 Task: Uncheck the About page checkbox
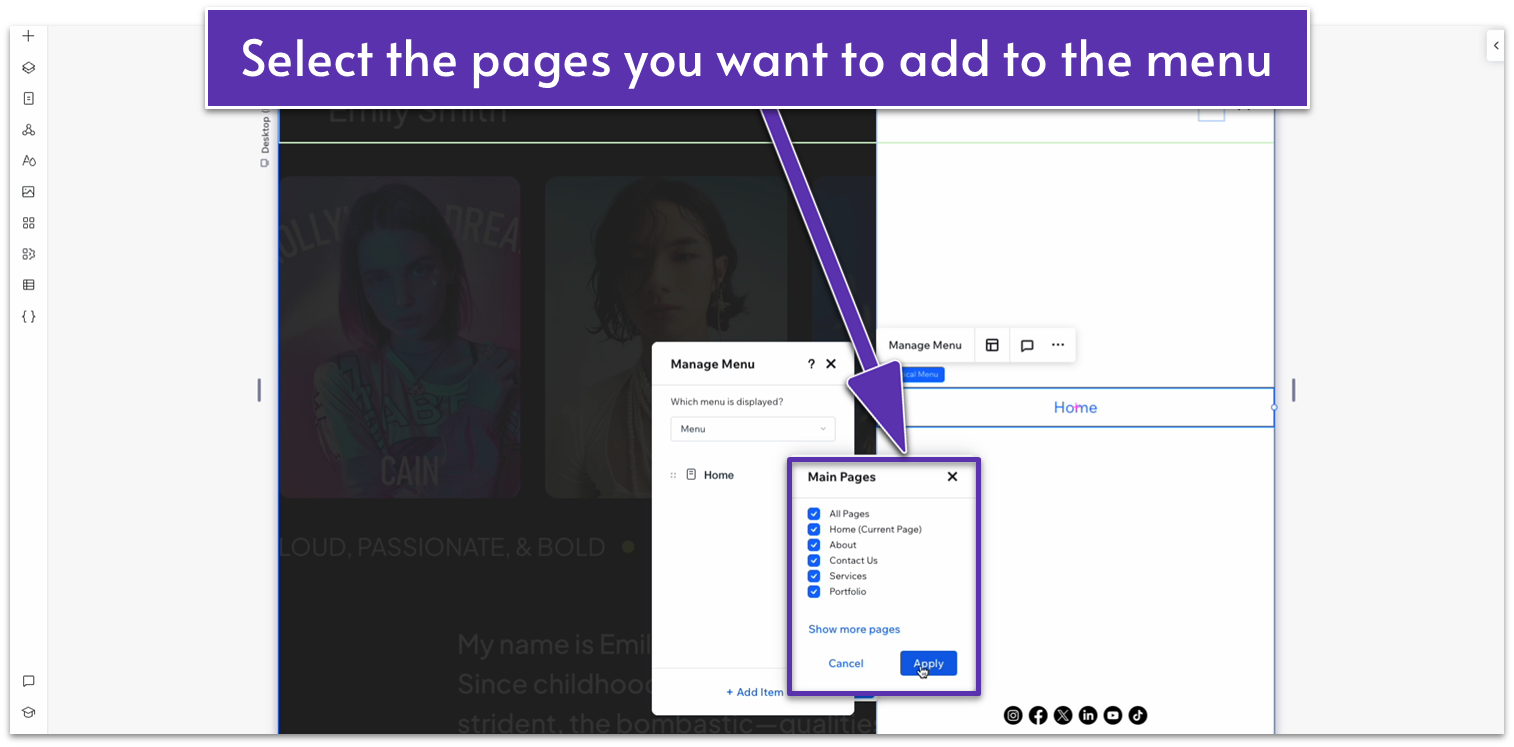point(814,545)
